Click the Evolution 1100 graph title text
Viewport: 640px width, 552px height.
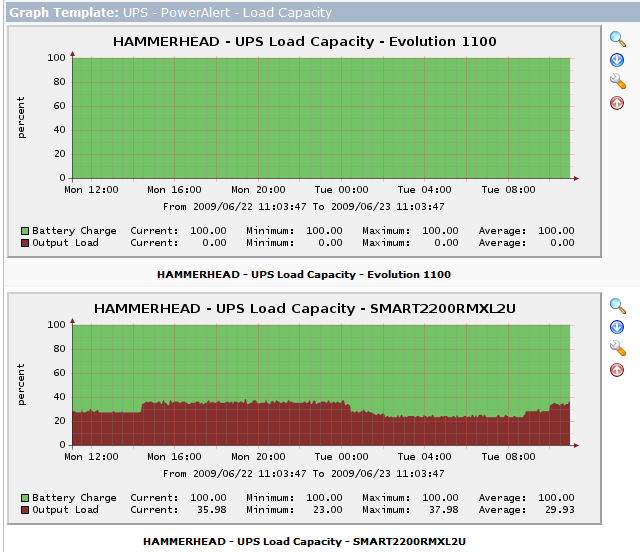pos(304,42)
